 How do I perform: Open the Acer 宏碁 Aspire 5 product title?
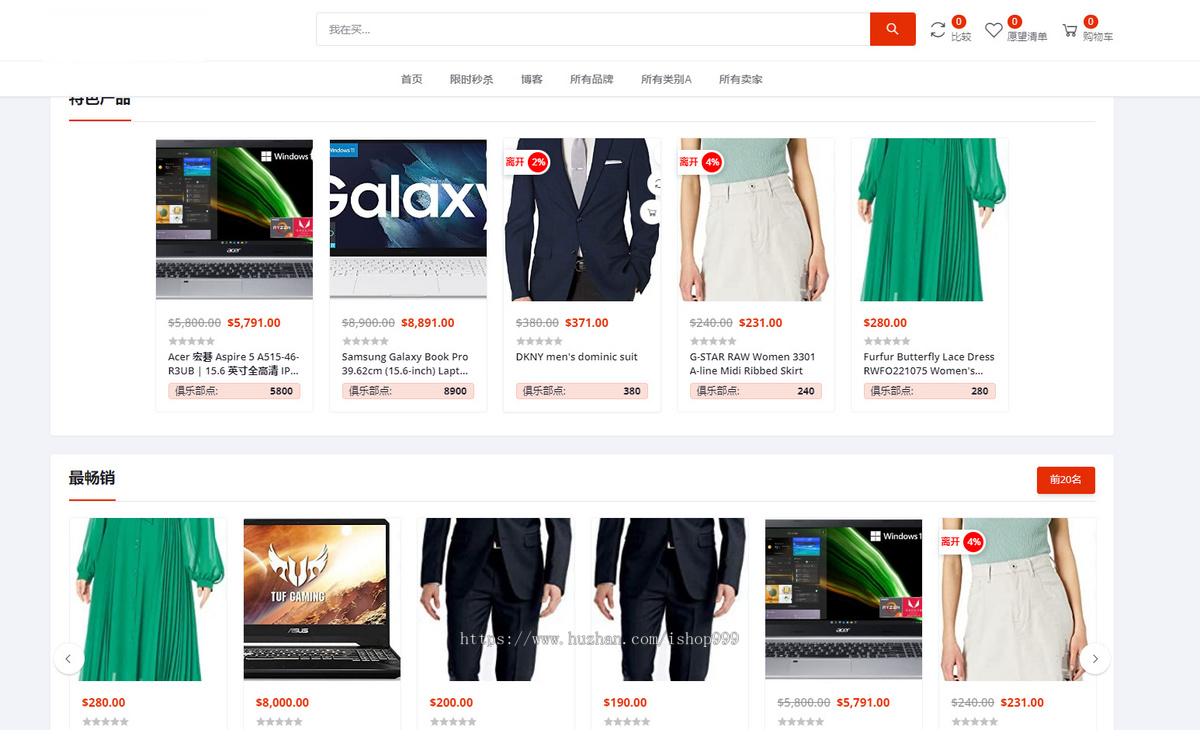point(234,364)
